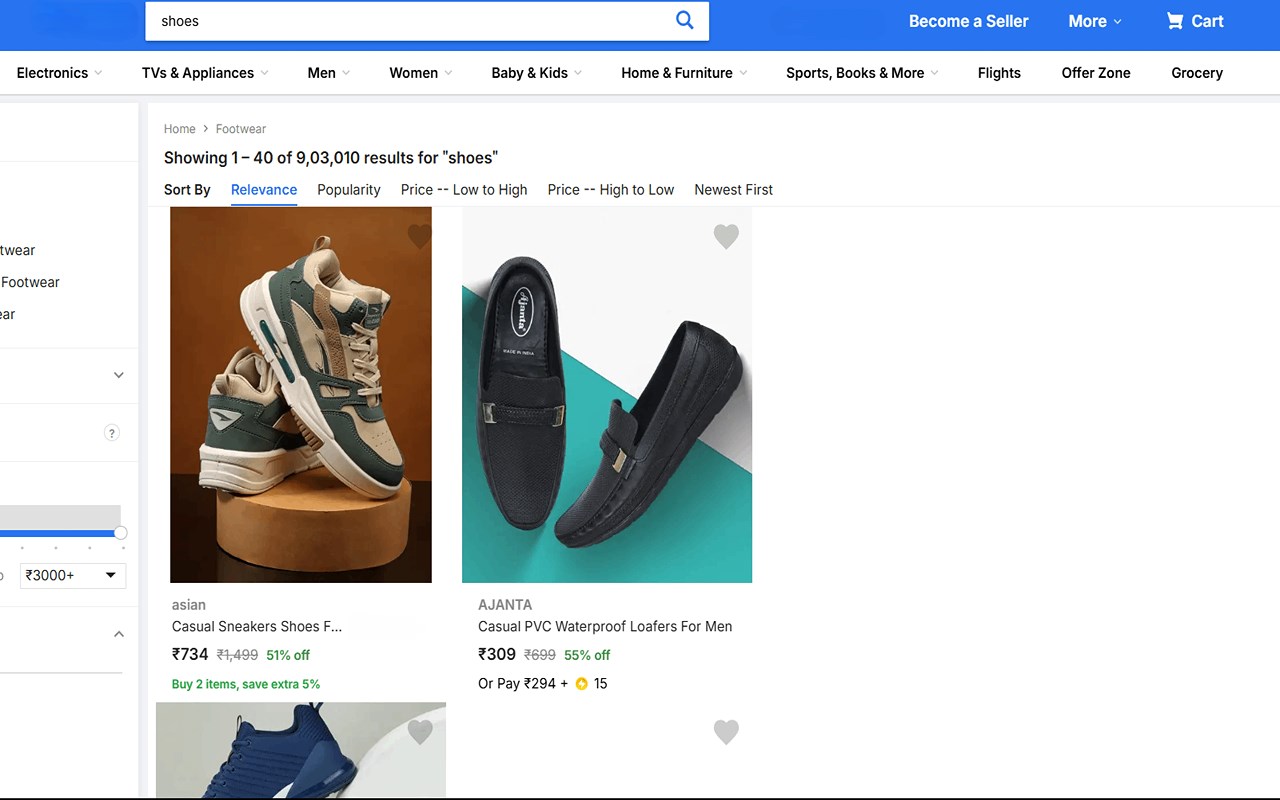Click the ₹734 price
Screen dimensions: 1280x800
[190, 655]
